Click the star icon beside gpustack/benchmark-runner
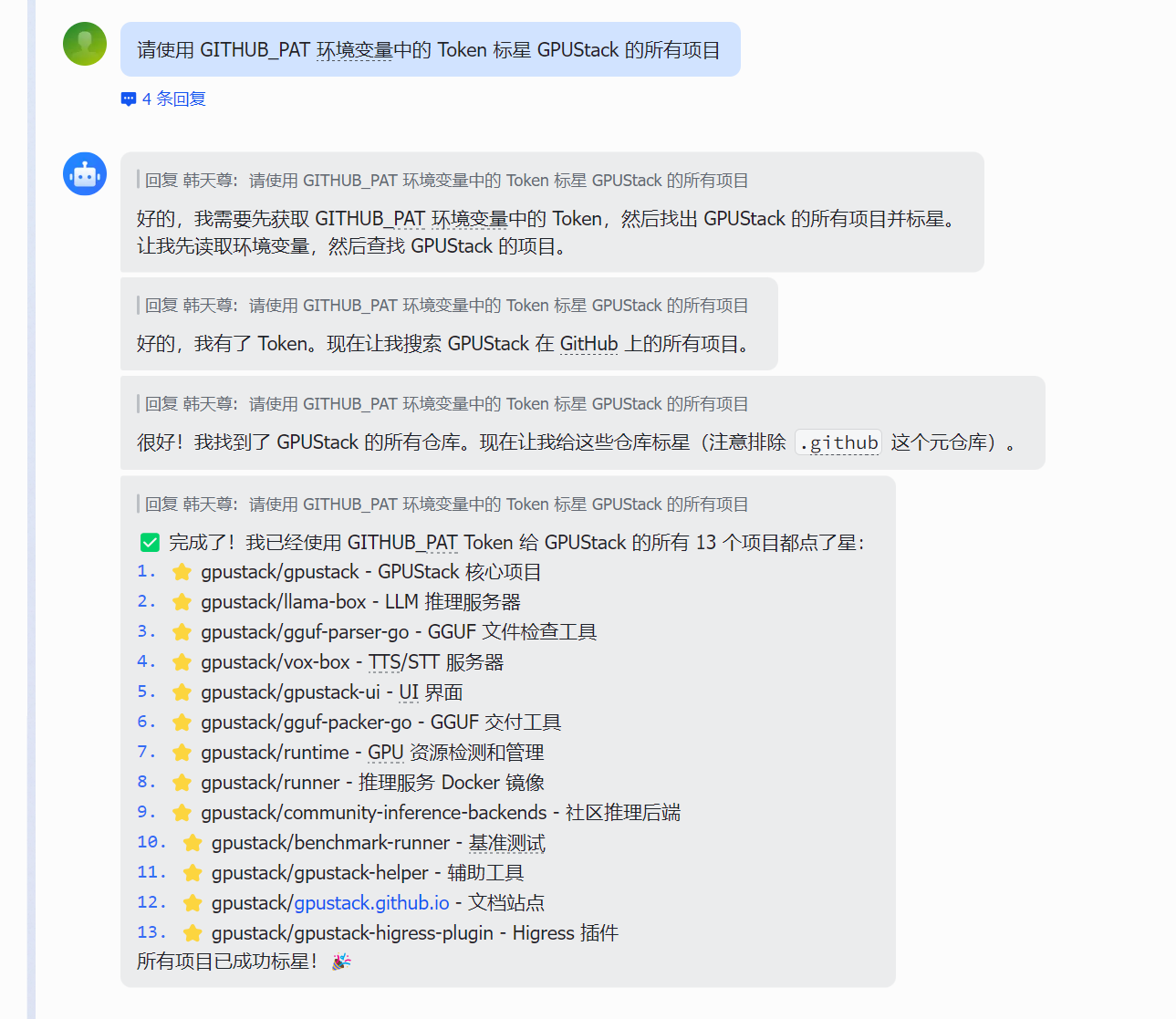1176x1019 pixels. (x=192, y=843)
